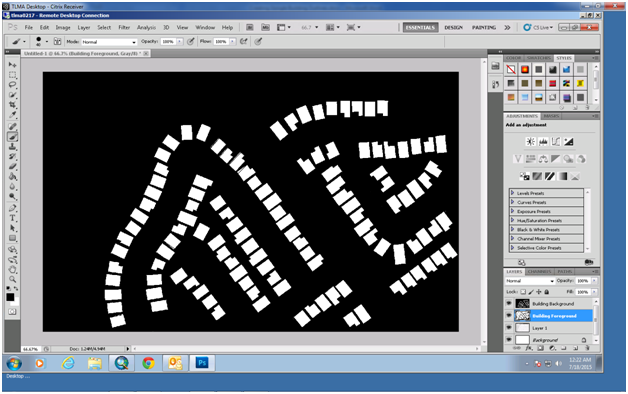Add a Levels adjustment

click(543, 141)
